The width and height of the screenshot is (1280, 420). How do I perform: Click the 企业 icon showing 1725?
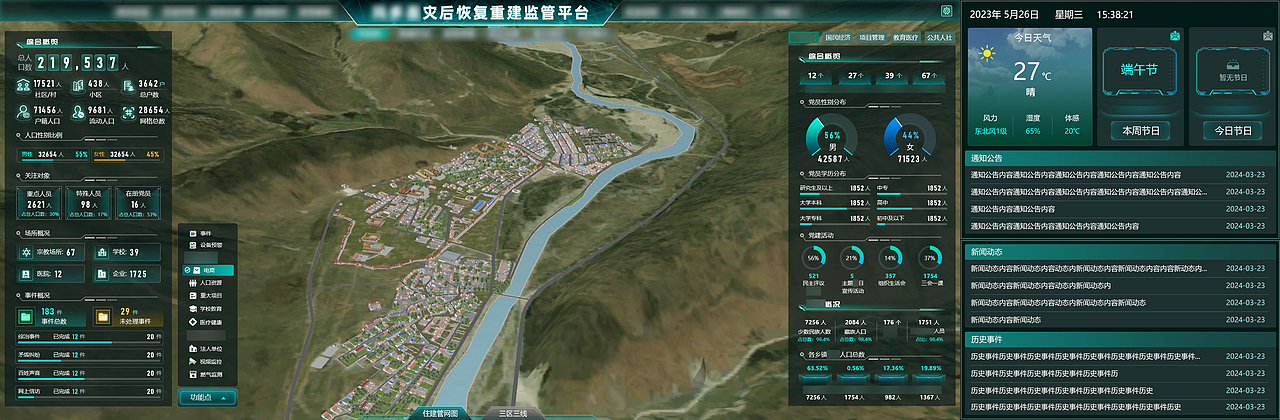102,274
